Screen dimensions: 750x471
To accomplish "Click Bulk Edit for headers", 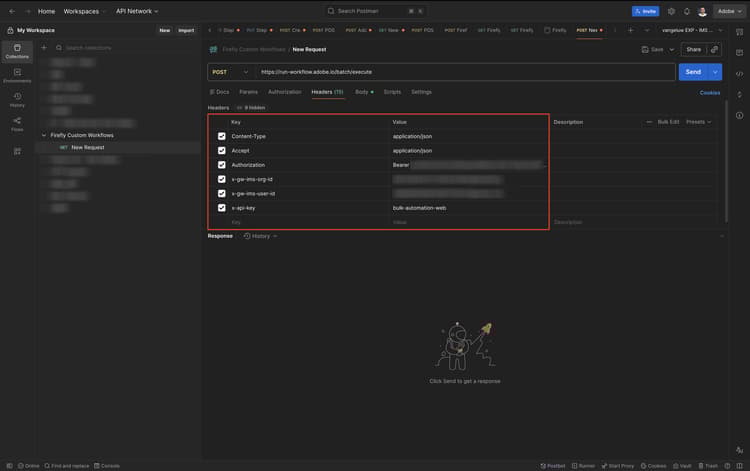I will point(668,122).
